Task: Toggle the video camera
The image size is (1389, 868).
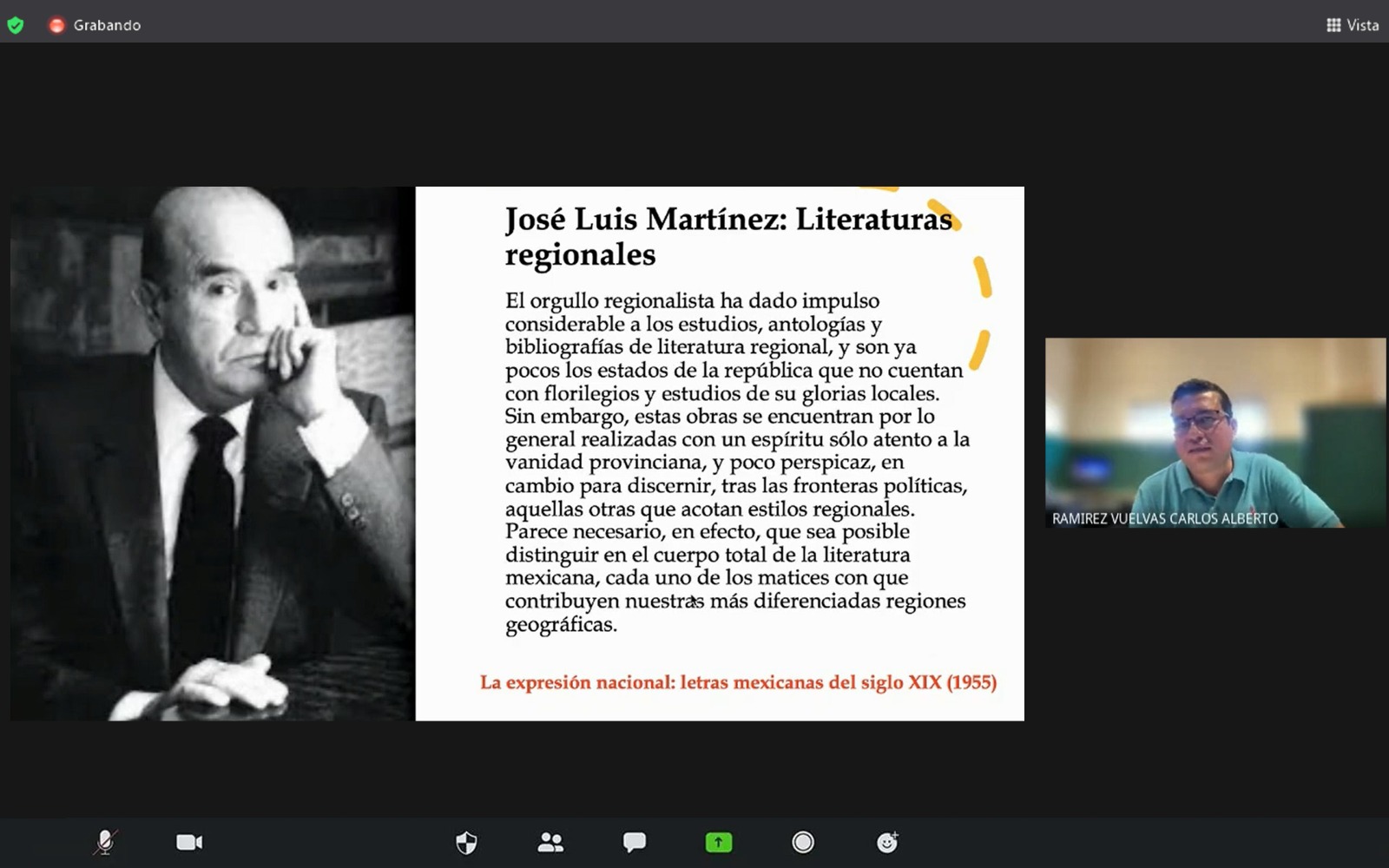Action: pyautogui.click(x=189, y=842)
